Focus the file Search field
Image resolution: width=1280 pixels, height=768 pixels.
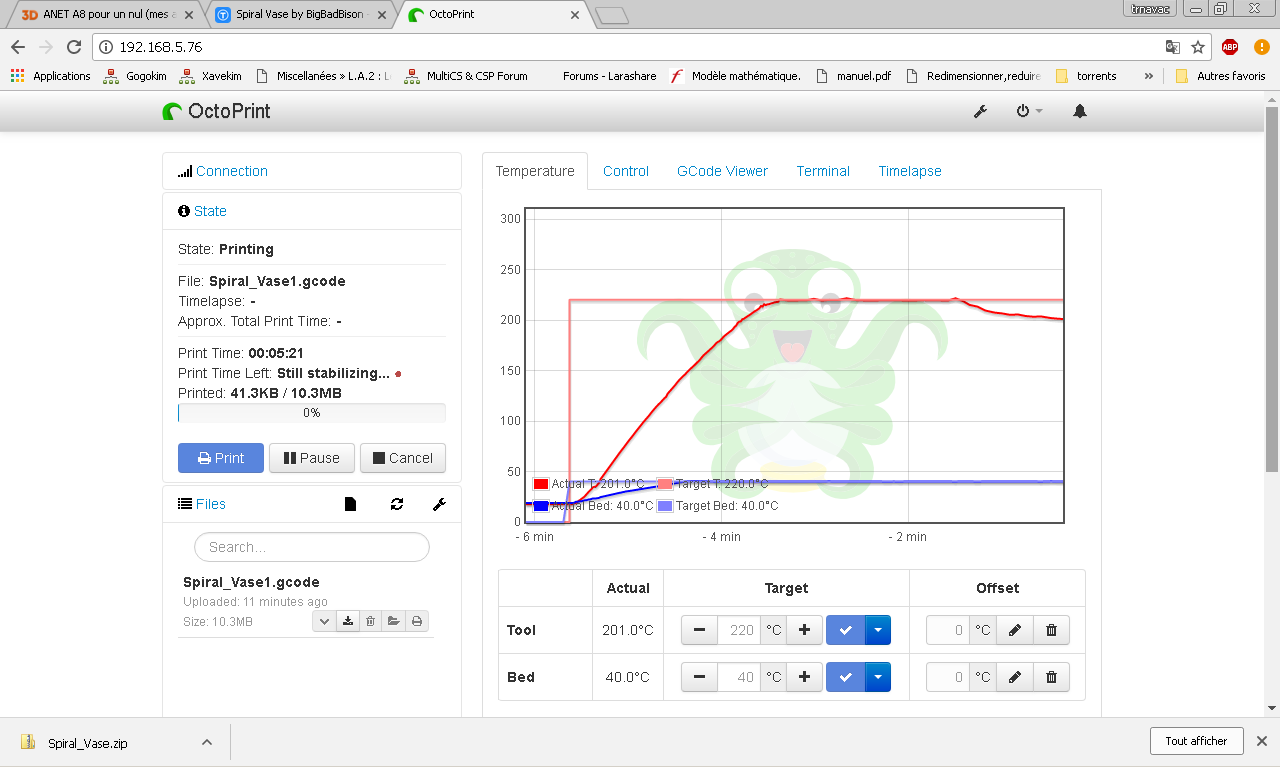pyautogui.click(x=312, y=547)
